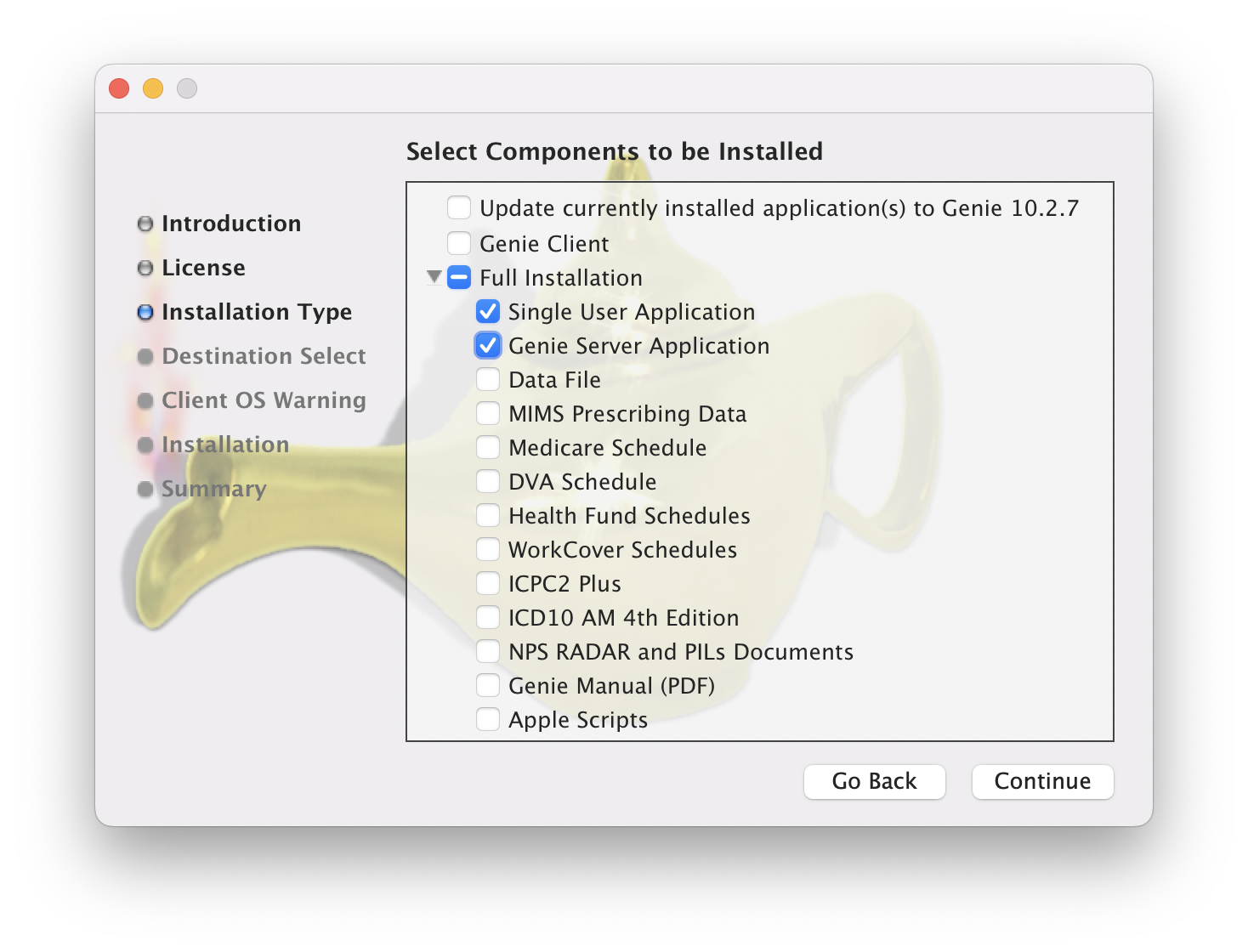
Task: Click the Client OS Warning step indicator
Action: tap(264, 400)
